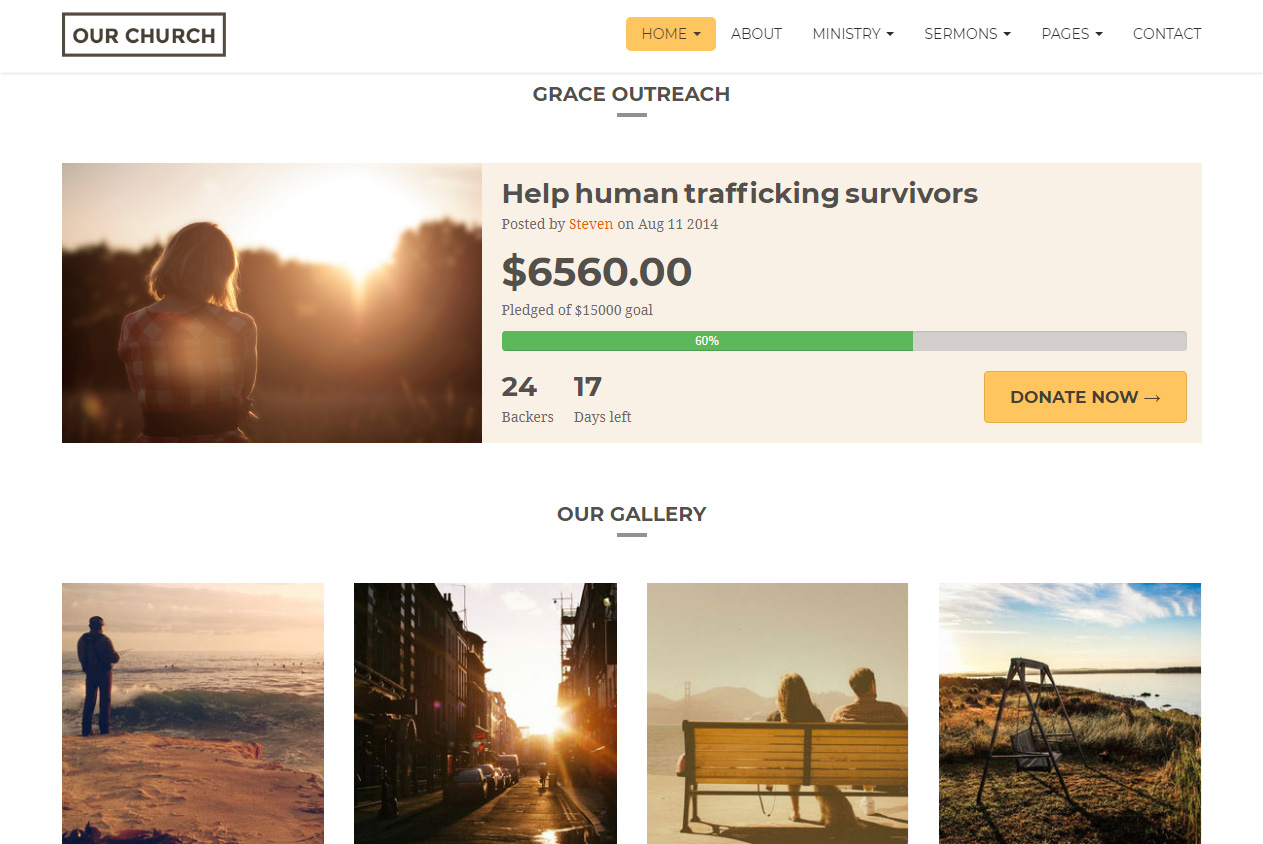The height and width of the screenshot is (844, 1263).
Task: Open the Home dropdown menu
Action: click(670, 34)
